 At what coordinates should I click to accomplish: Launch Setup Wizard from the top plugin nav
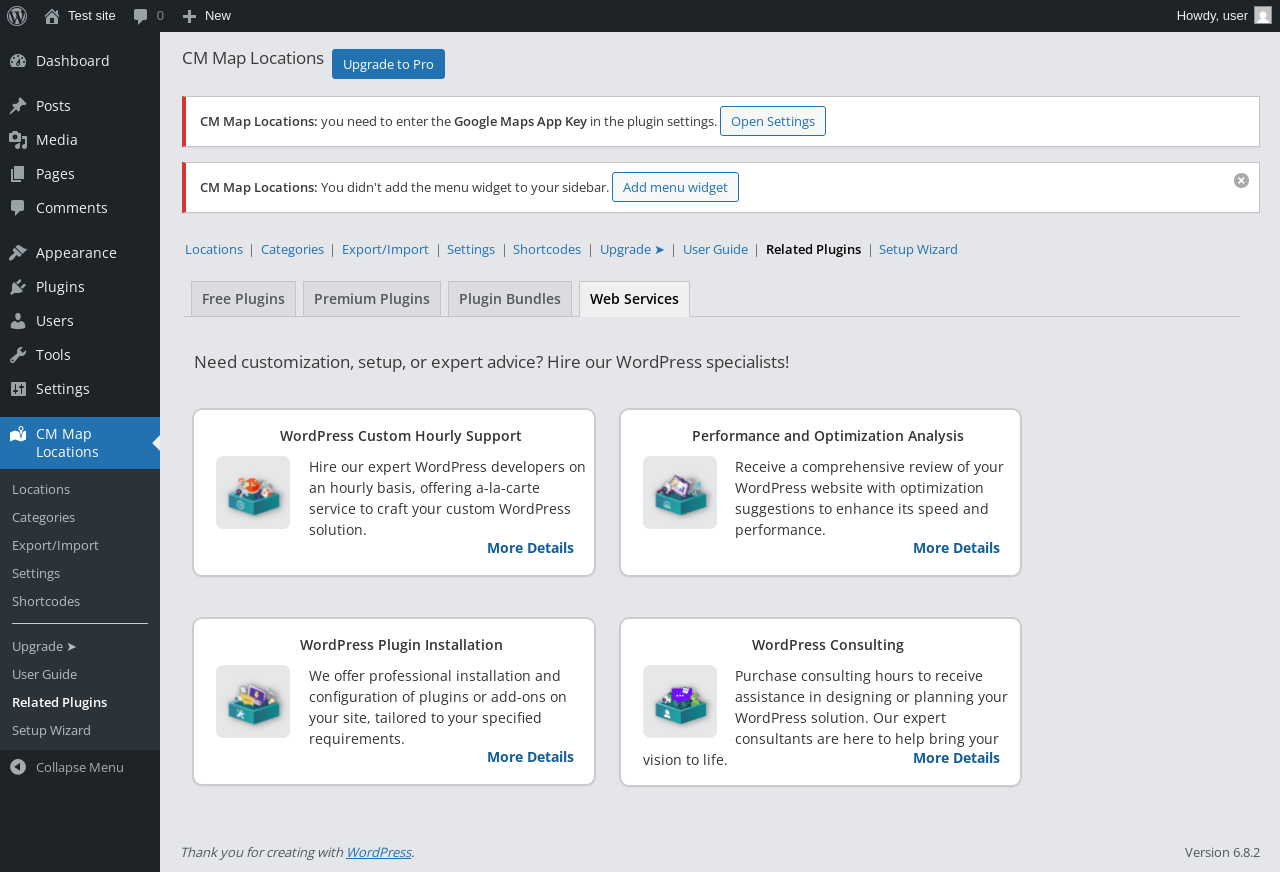pyautogui.click(x=918, y=249)
